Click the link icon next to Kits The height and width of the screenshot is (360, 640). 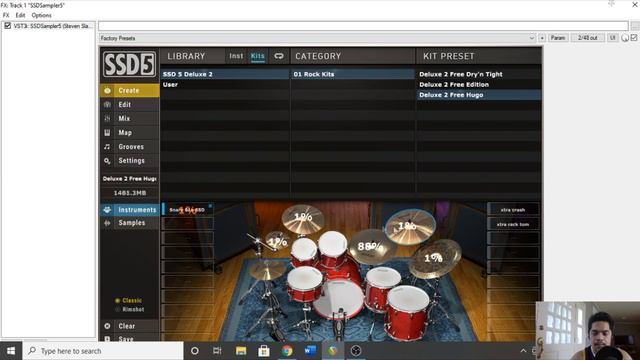[279, 56]
